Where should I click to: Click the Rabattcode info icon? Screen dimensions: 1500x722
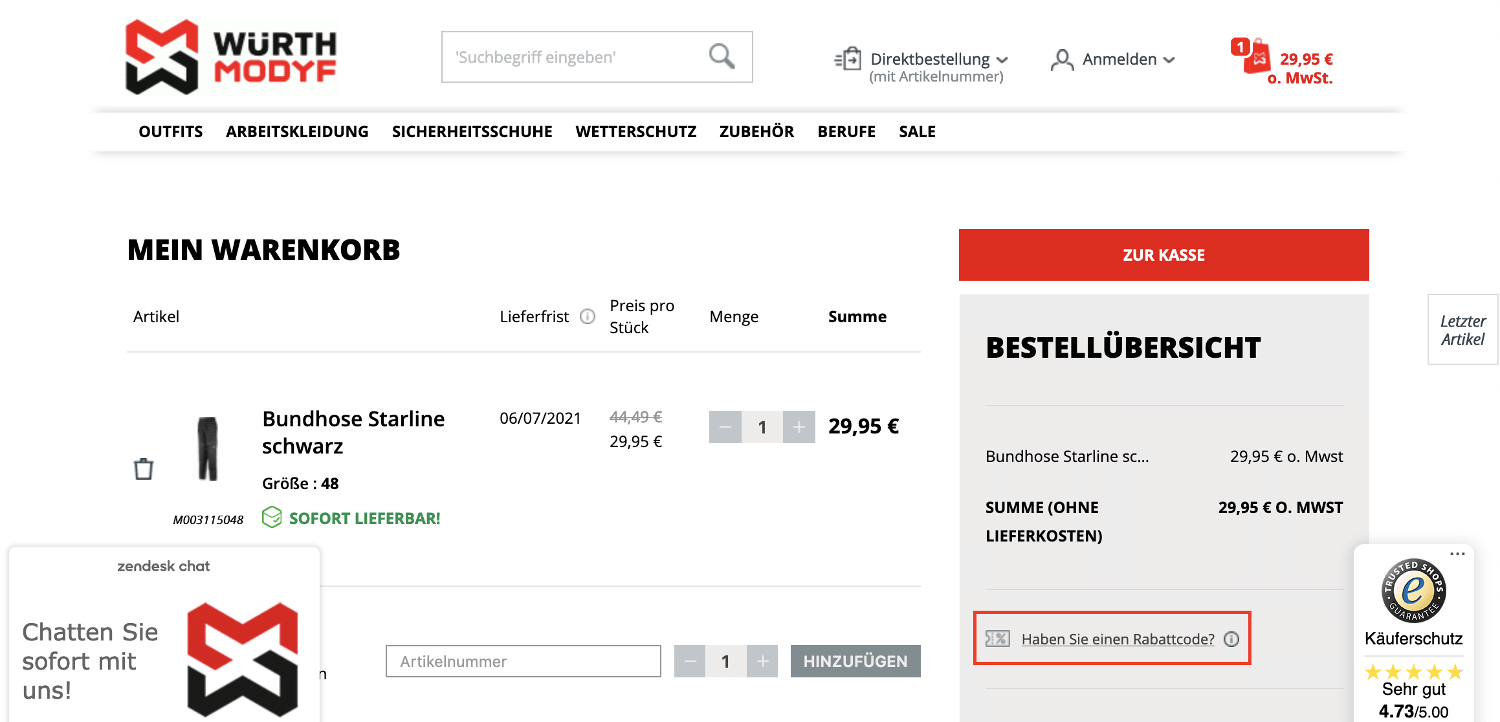pos(1231,639)
